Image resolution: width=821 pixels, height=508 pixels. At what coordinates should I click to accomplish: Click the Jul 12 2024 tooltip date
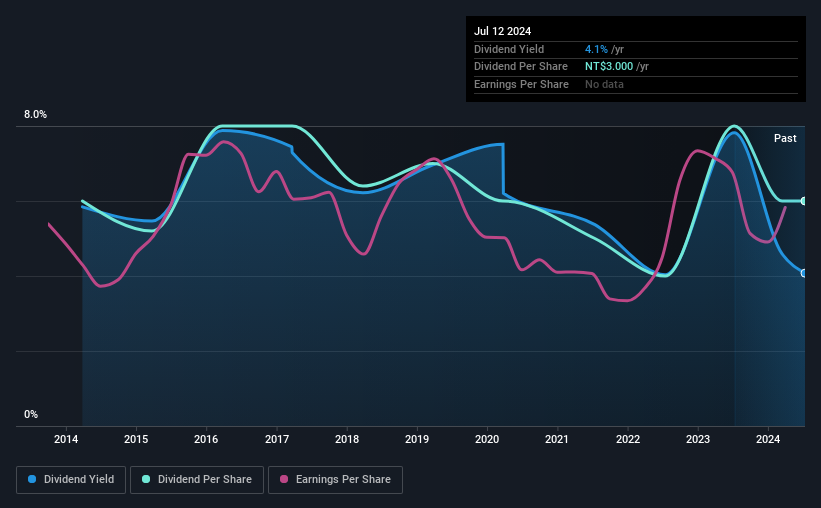[503, 31]
